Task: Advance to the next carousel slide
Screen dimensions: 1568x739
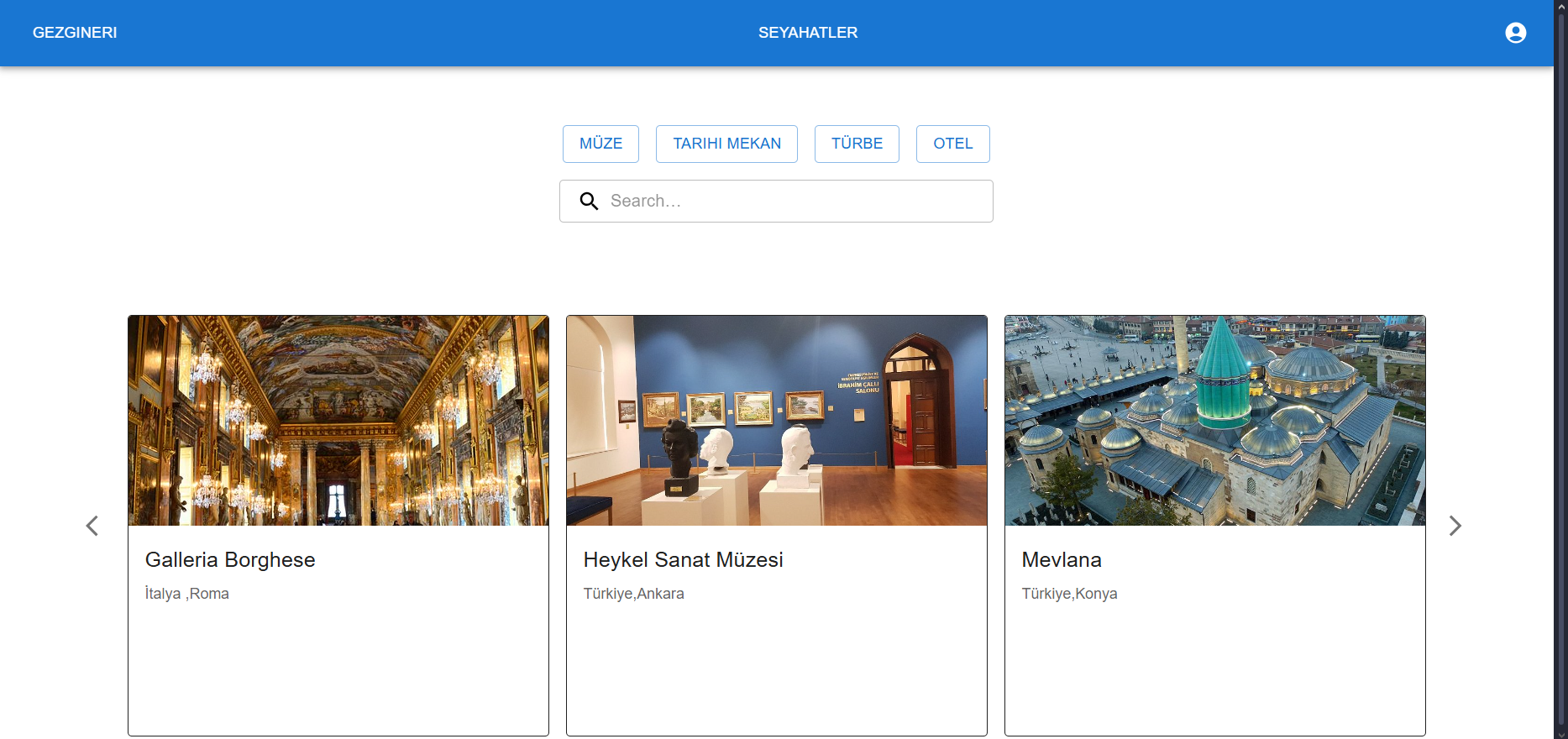Action: 1455,526
